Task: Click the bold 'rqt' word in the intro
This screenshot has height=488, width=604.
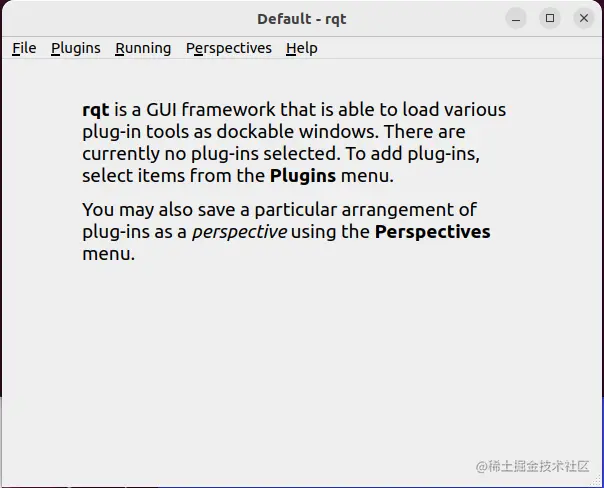Action: tap(96, 110)
